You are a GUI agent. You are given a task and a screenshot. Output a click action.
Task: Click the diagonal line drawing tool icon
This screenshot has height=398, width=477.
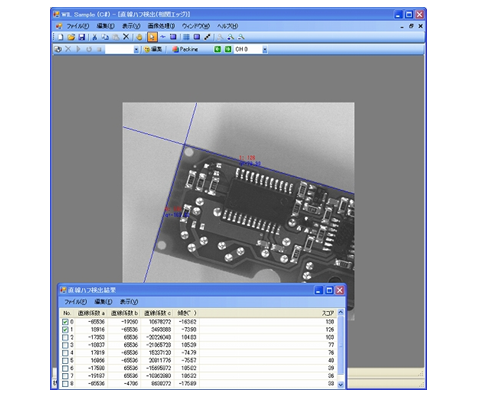(207, 37)
